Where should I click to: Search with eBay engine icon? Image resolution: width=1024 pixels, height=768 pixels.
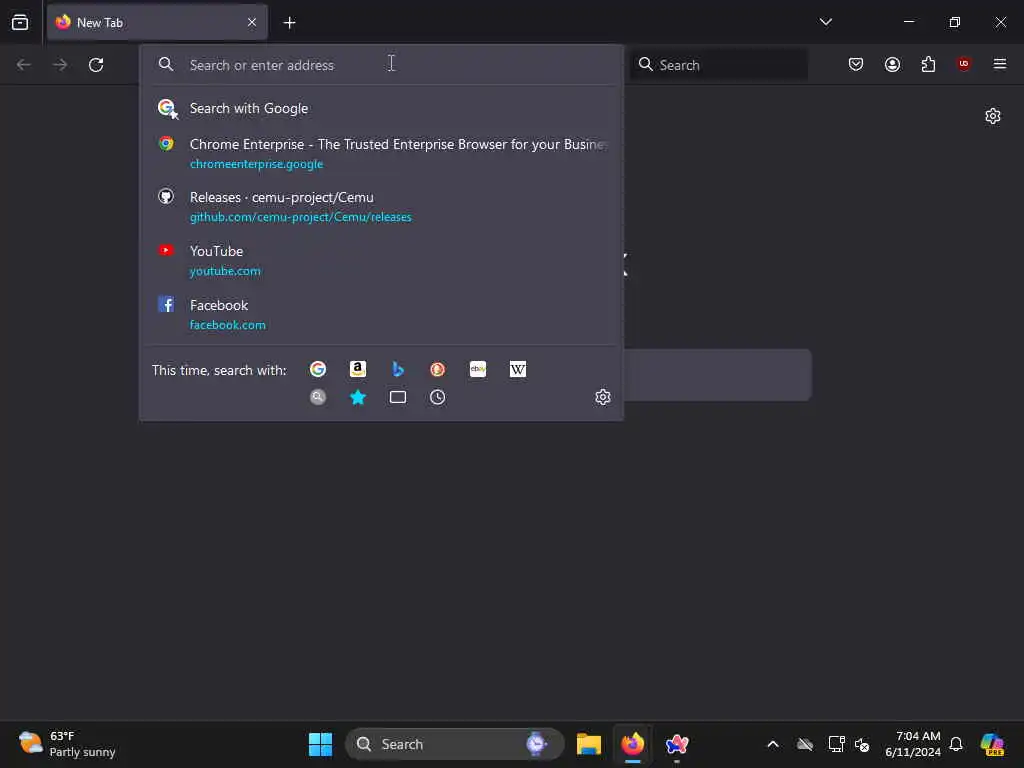point(478,370)
